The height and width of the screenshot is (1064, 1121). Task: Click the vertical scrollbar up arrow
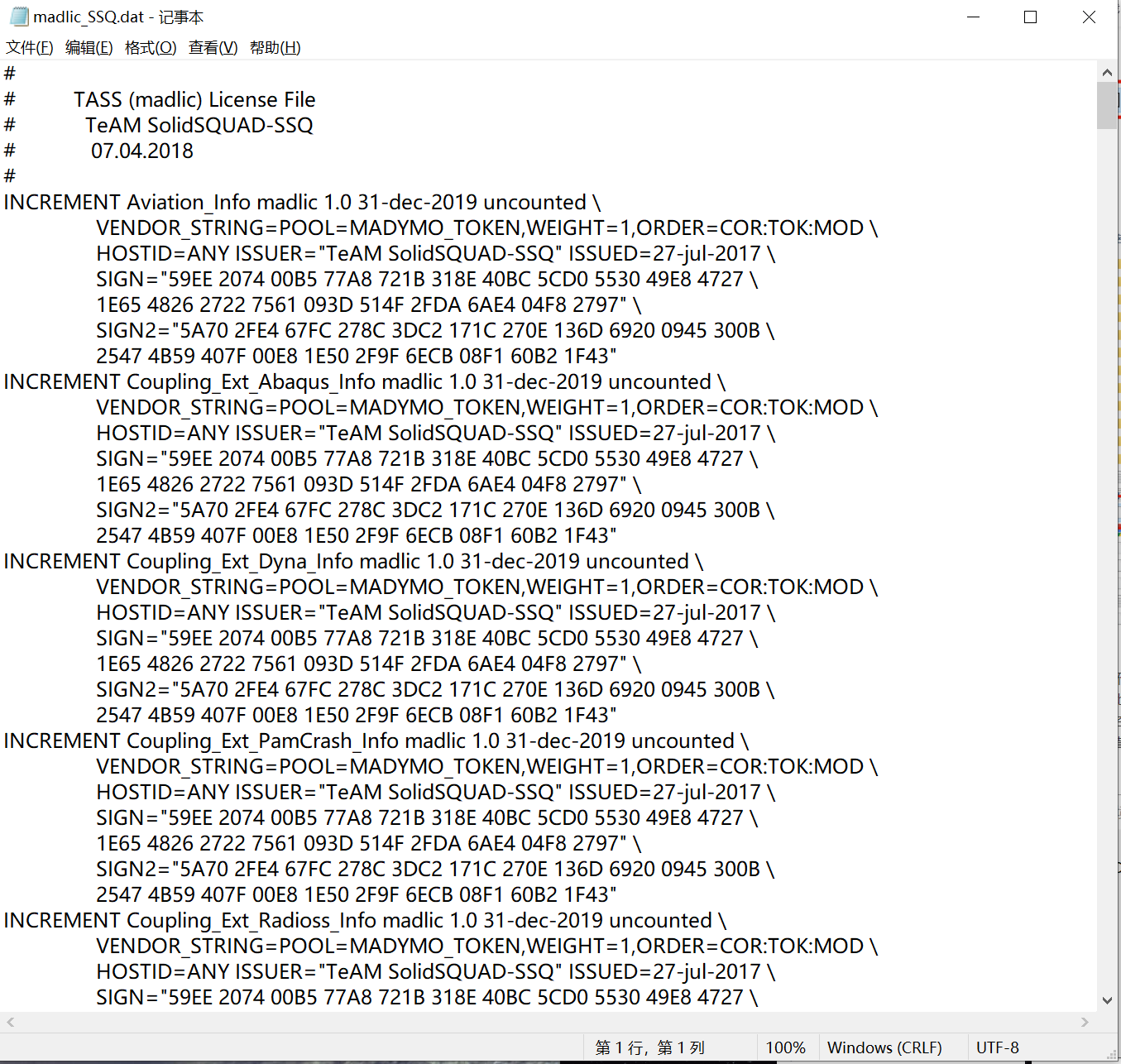click(1107, 72)
